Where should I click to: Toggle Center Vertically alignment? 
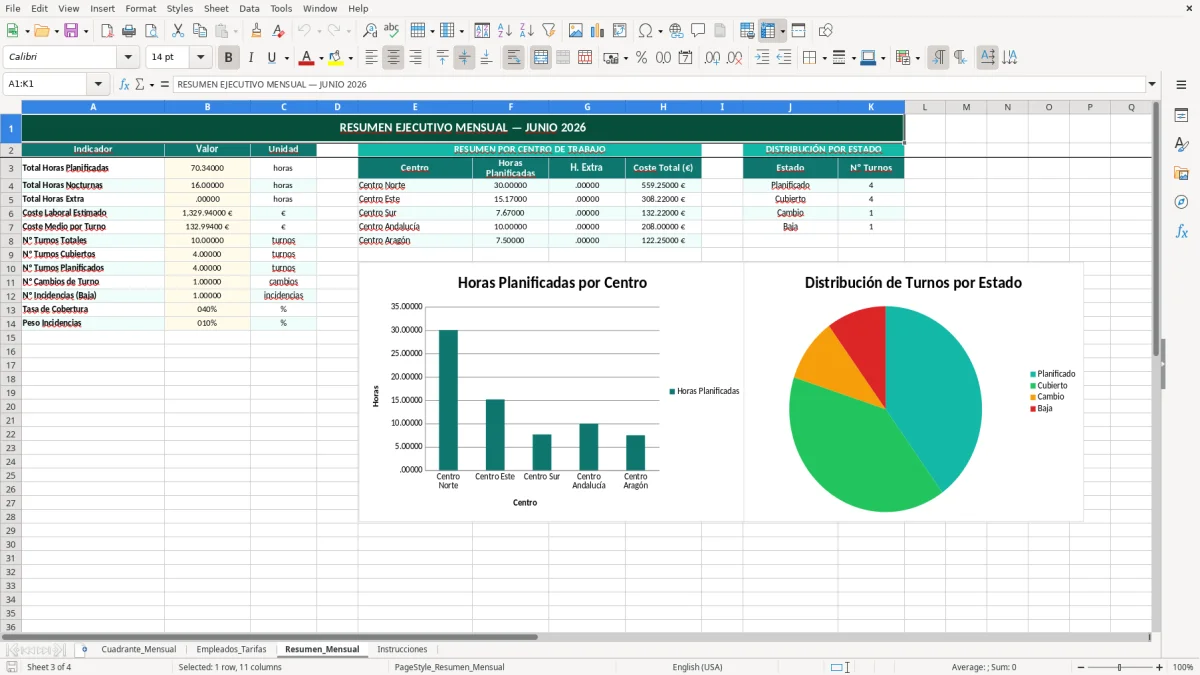pos(464,58)
